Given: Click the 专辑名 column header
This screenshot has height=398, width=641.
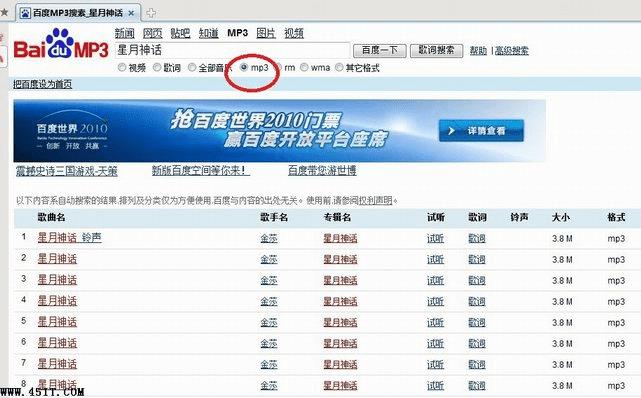Looking at the screenshot, I should (337, 217).
